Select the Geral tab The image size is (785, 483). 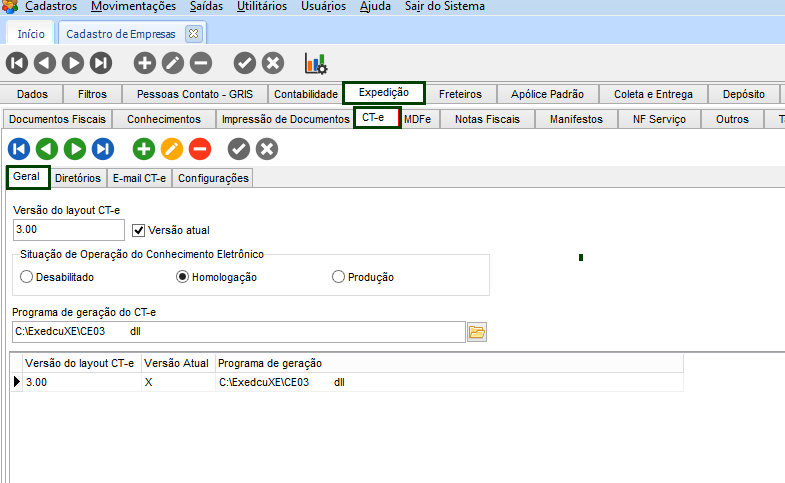28,177
